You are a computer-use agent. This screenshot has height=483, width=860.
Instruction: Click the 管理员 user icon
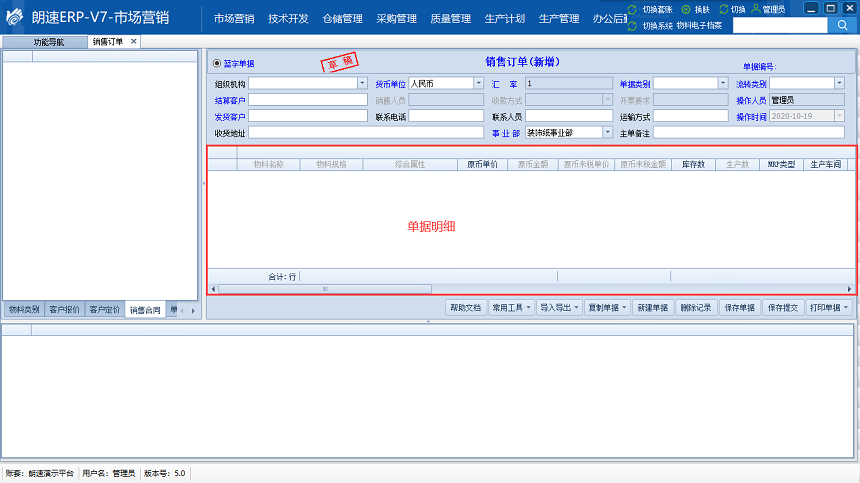(756, 9)
